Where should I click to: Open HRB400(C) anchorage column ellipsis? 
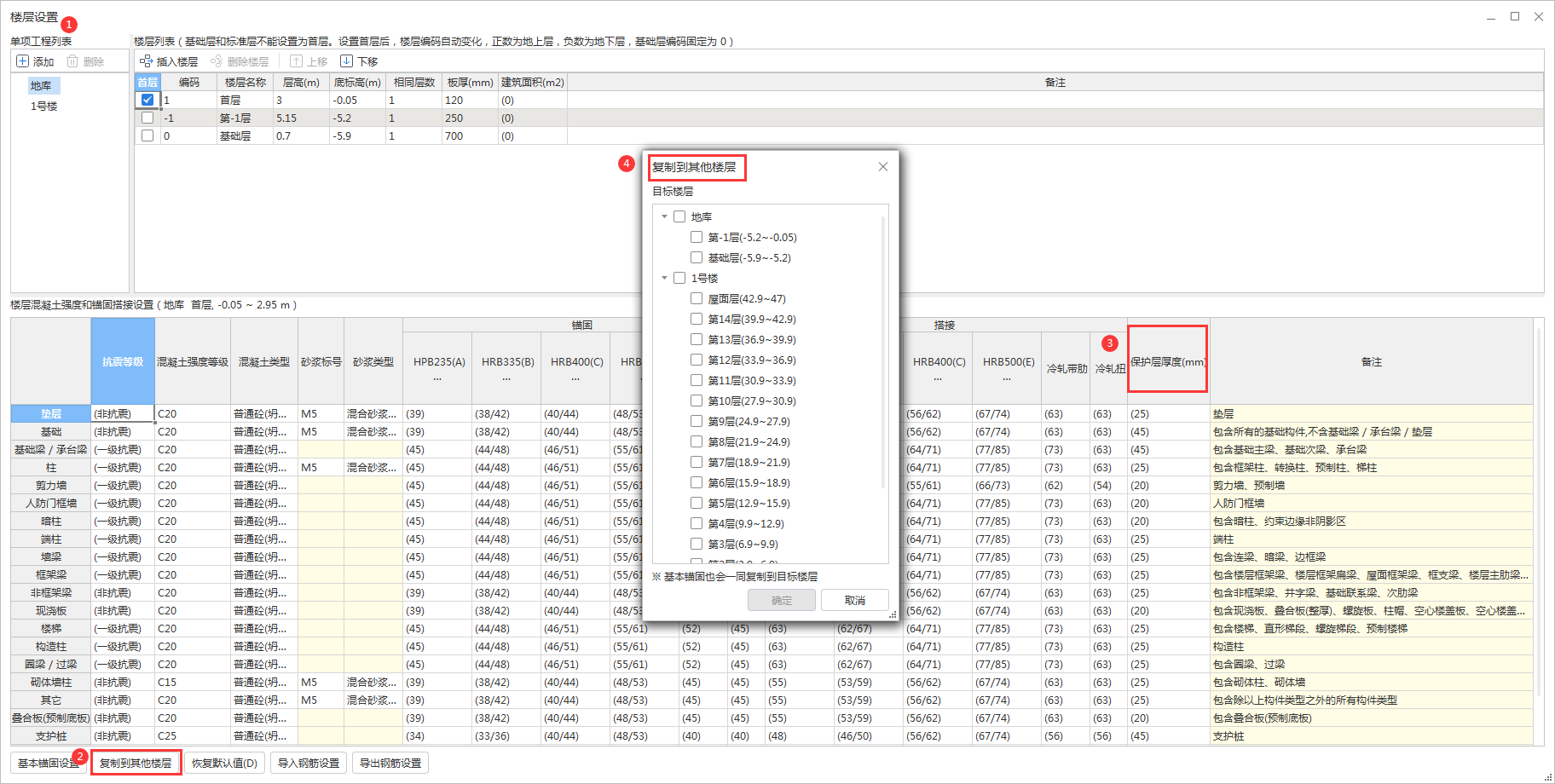pos(575,378)
